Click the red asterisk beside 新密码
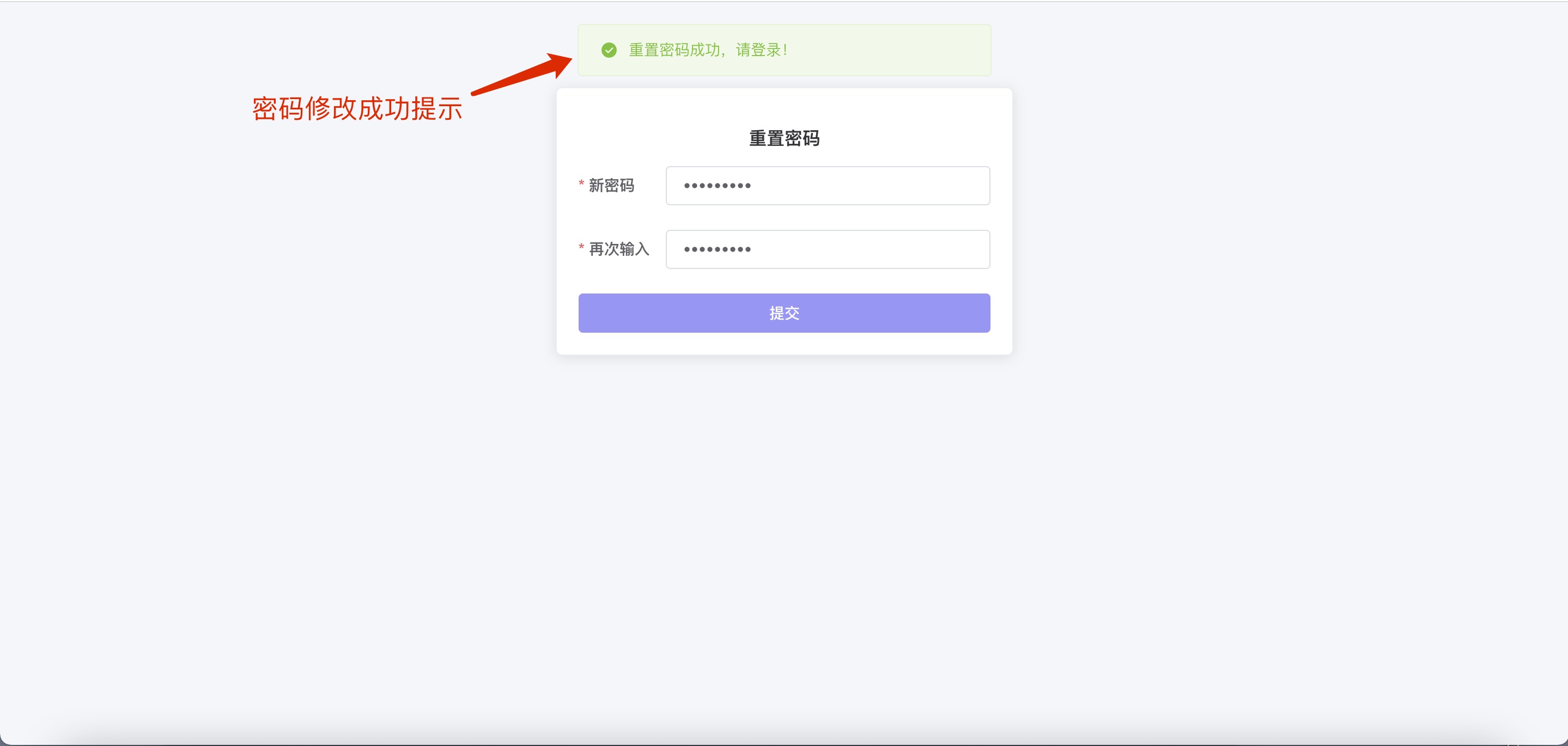This screenshot has height=746, width=1568. point(581,183)
